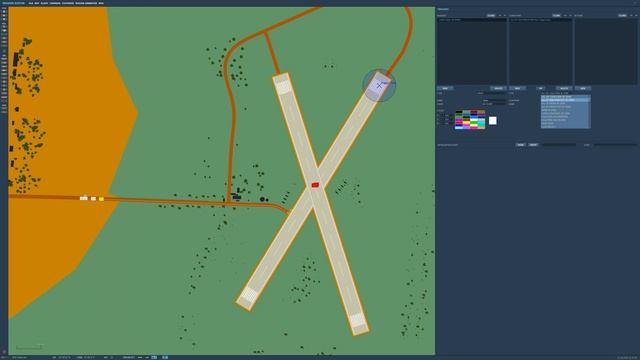Click the New button under the triggers list
Image resolution: width=640 pixels, height=360 pixels.
(445, 88)
